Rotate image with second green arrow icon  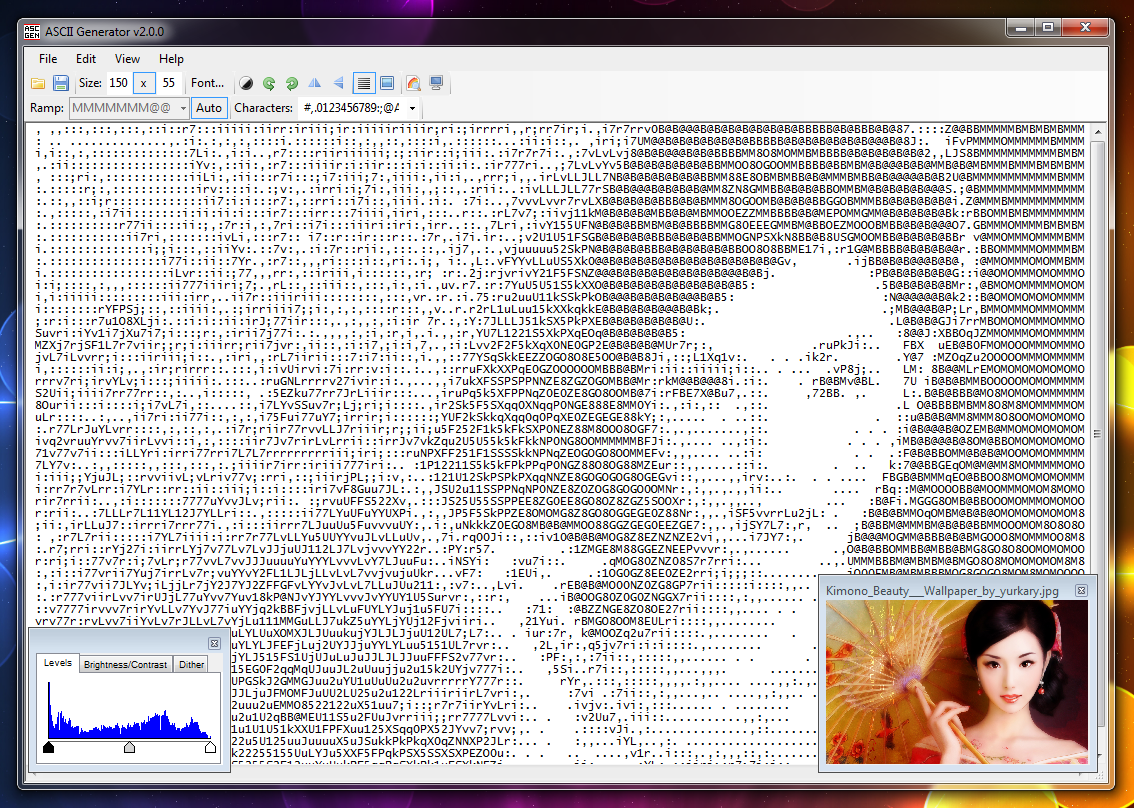[x=291, y=83]
